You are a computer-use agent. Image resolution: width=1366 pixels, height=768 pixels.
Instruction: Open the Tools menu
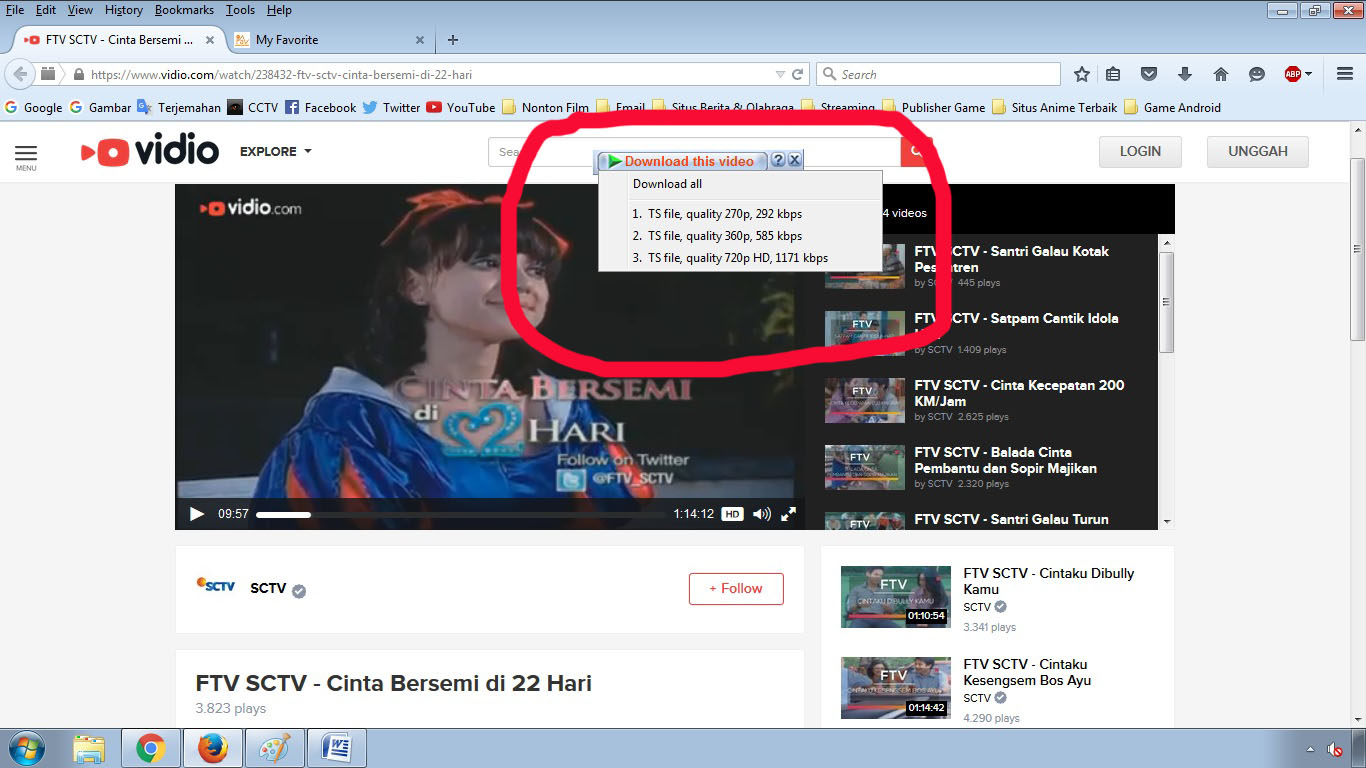tap(240, 10)
